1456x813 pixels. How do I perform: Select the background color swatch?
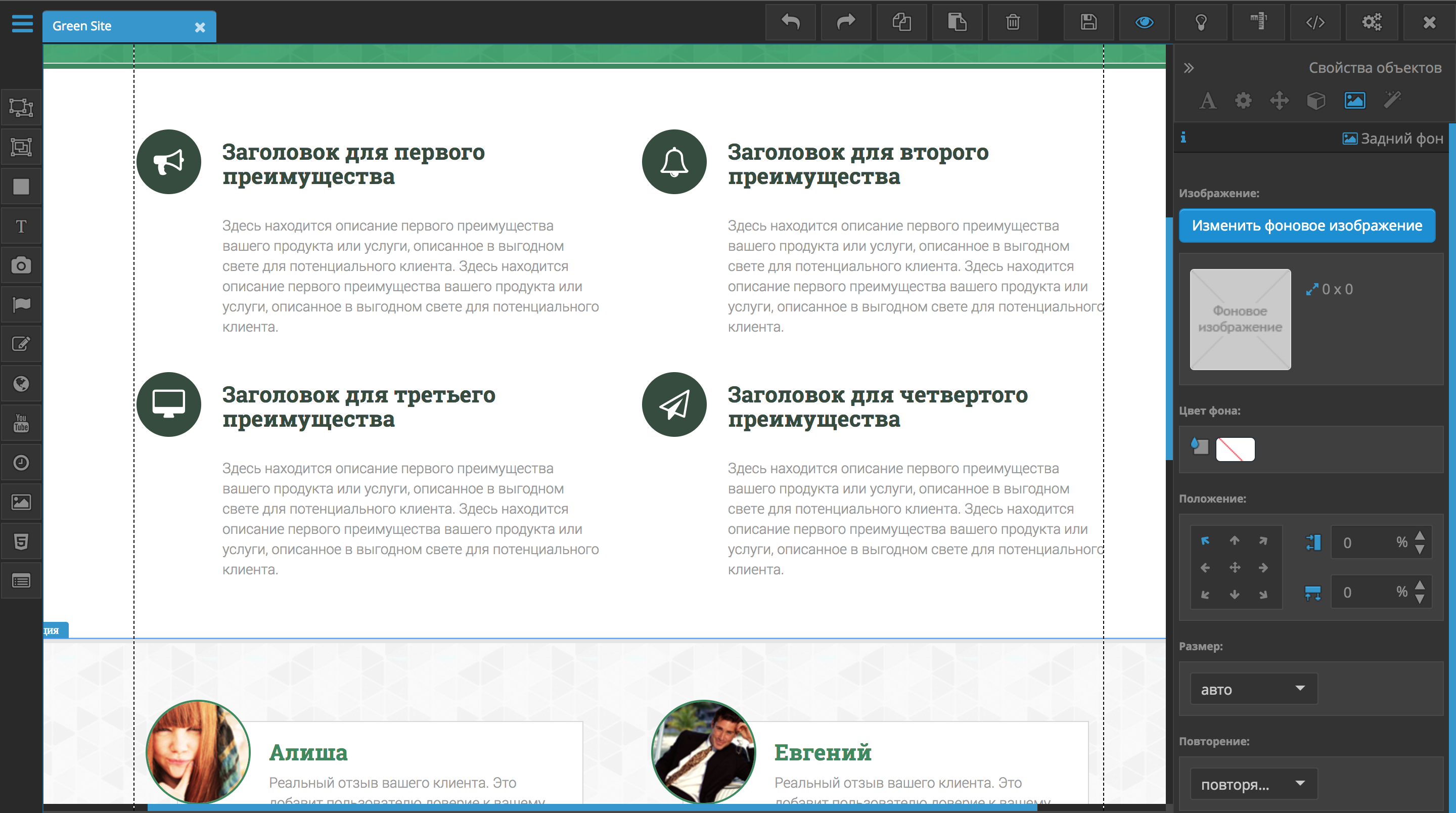click(x=1236, y=449)
